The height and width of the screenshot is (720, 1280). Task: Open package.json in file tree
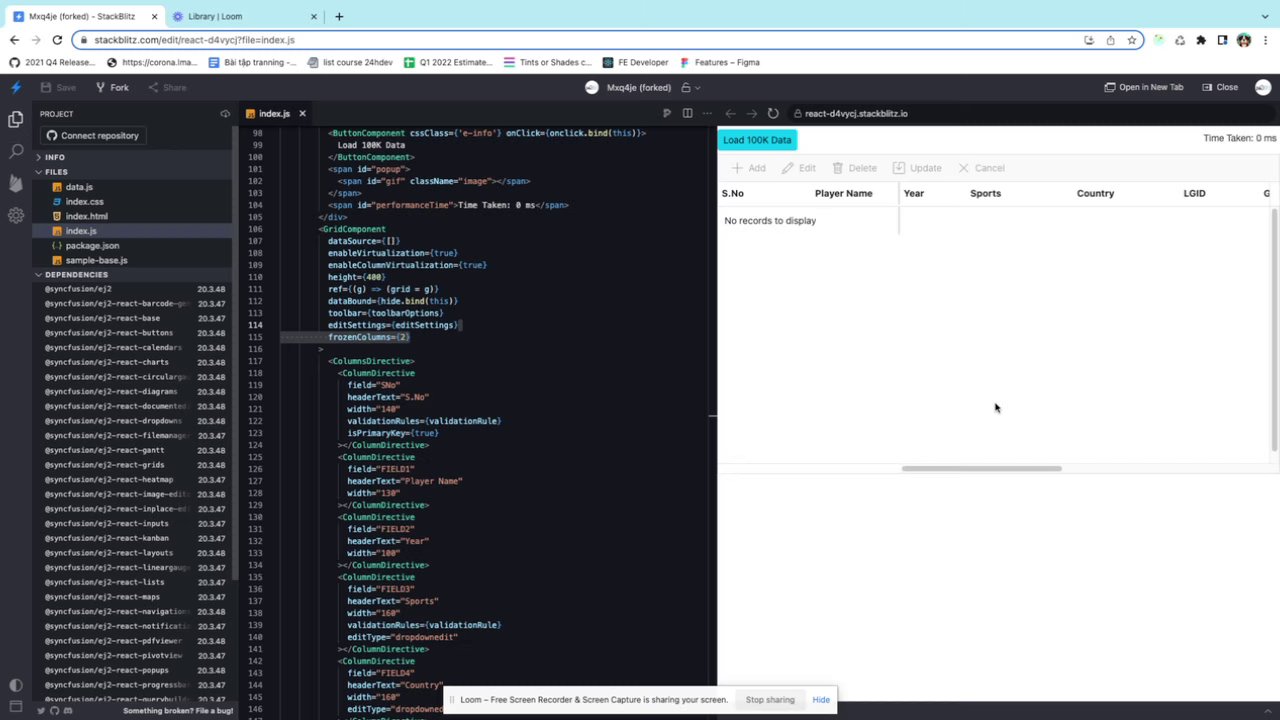(x=92, y=245)
